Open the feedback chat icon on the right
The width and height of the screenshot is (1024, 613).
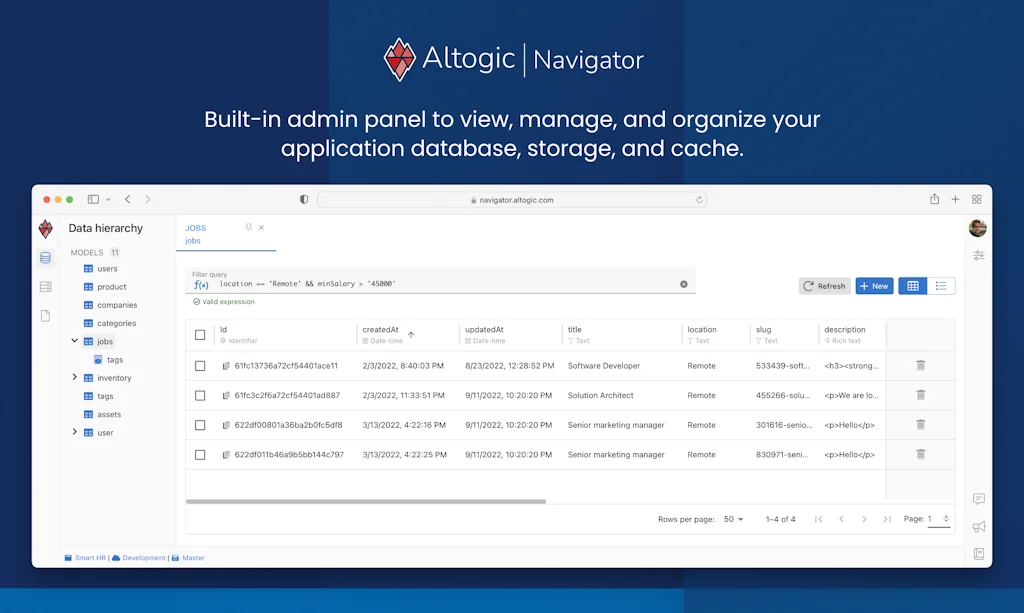click(x=978, y=499)
